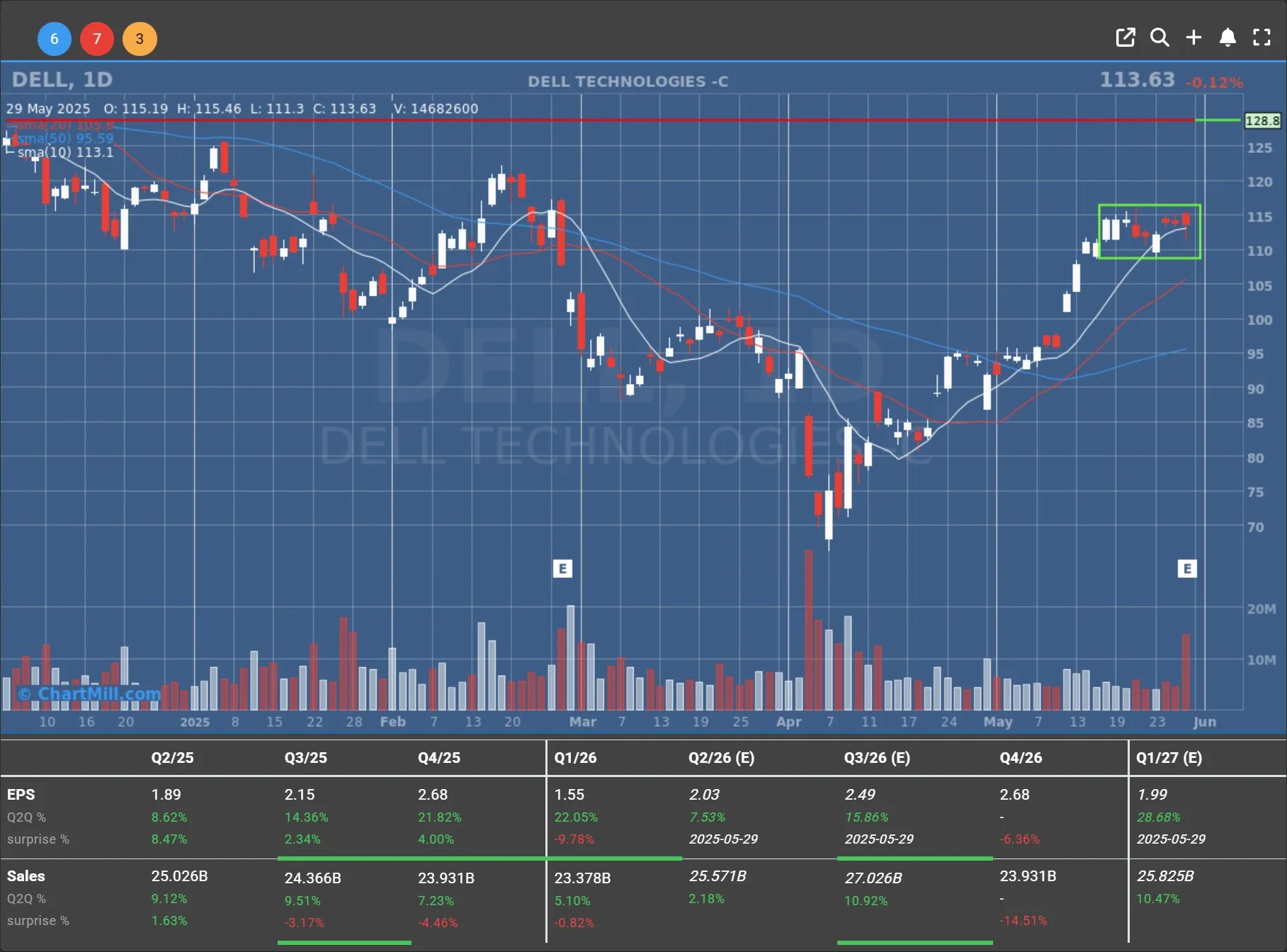
Task: Click the last price 113.63
Action: tap(1137, 80)
